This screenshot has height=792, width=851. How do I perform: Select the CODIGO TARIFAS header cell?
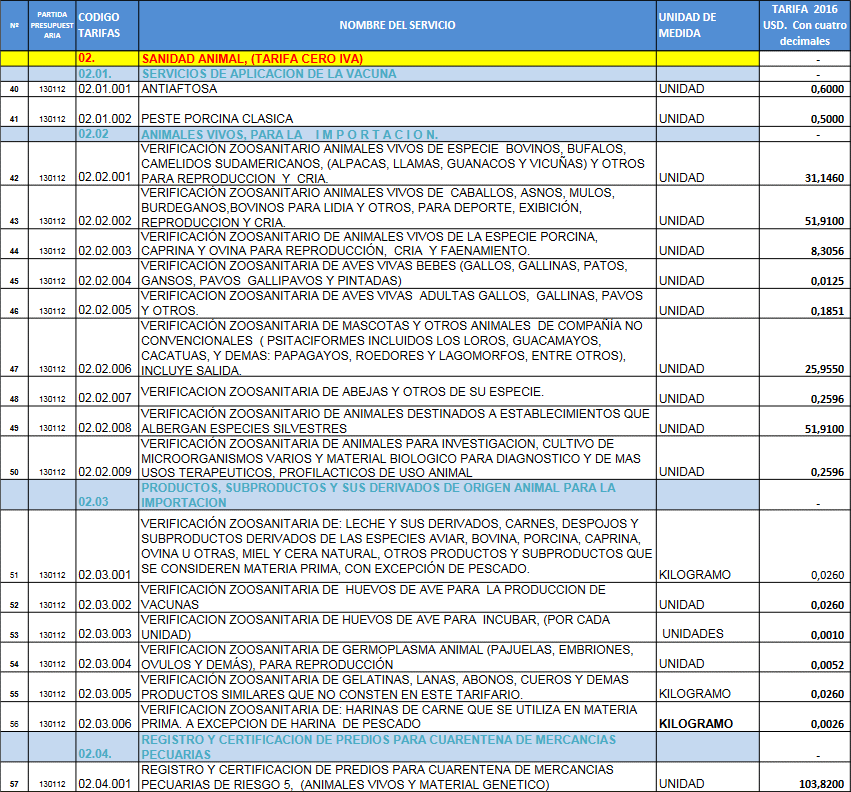click(x=106, y=25)
